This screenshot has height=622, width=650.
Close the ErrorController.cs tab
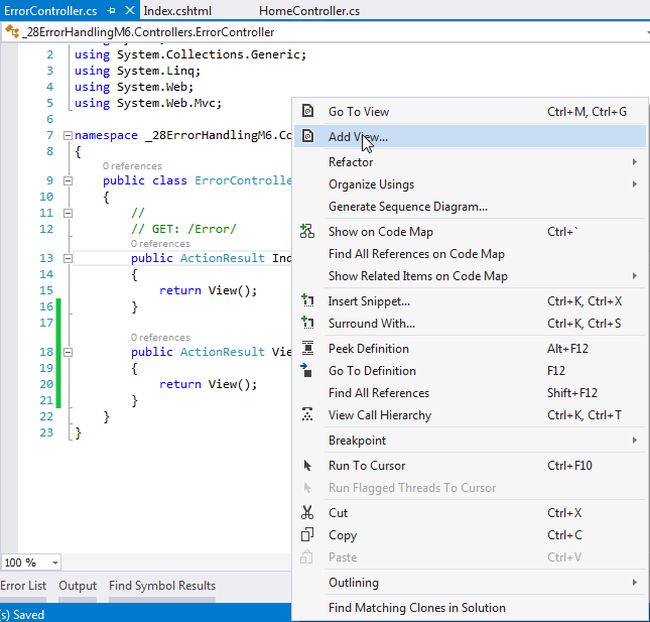pyautogui.click(x=128, y=10)
